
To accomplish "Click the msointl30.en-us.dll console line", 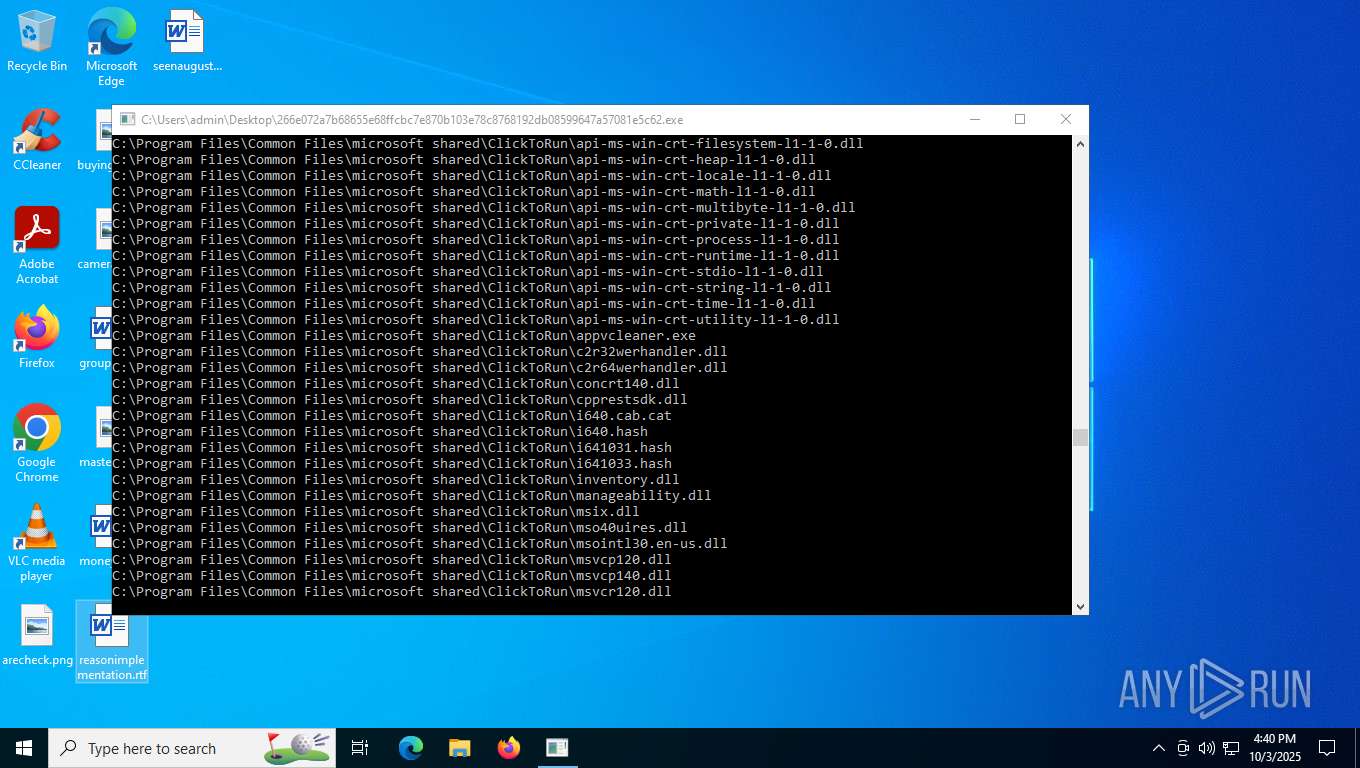I will click(x=420, y=544).
